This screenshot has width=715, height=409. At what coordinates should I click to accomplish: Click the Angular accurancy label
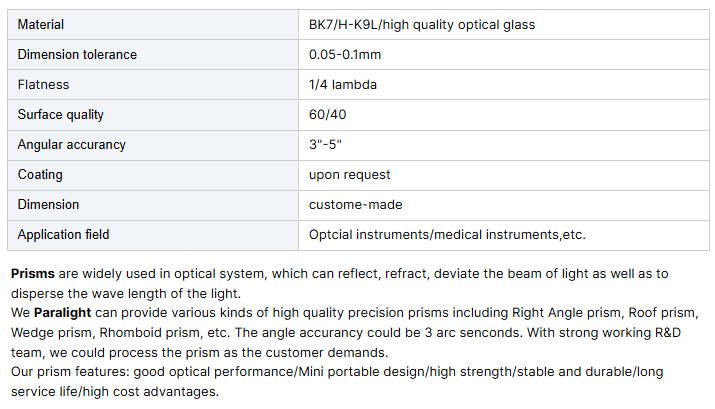[x=72, y=145]
